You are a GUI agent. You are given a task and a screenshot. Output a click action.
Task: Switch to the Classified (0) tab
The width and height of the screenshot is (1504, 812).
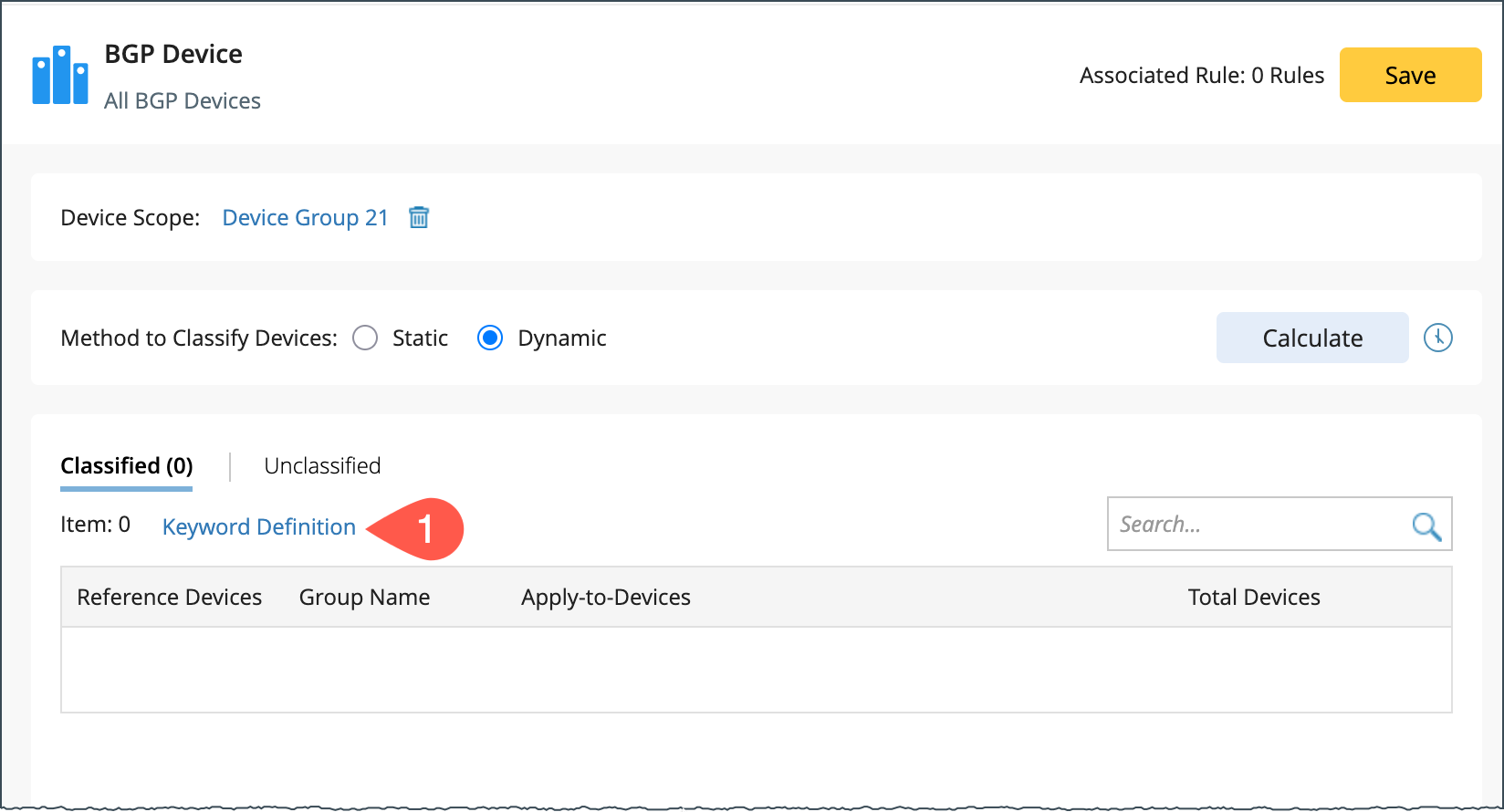(x=127, y=466)
